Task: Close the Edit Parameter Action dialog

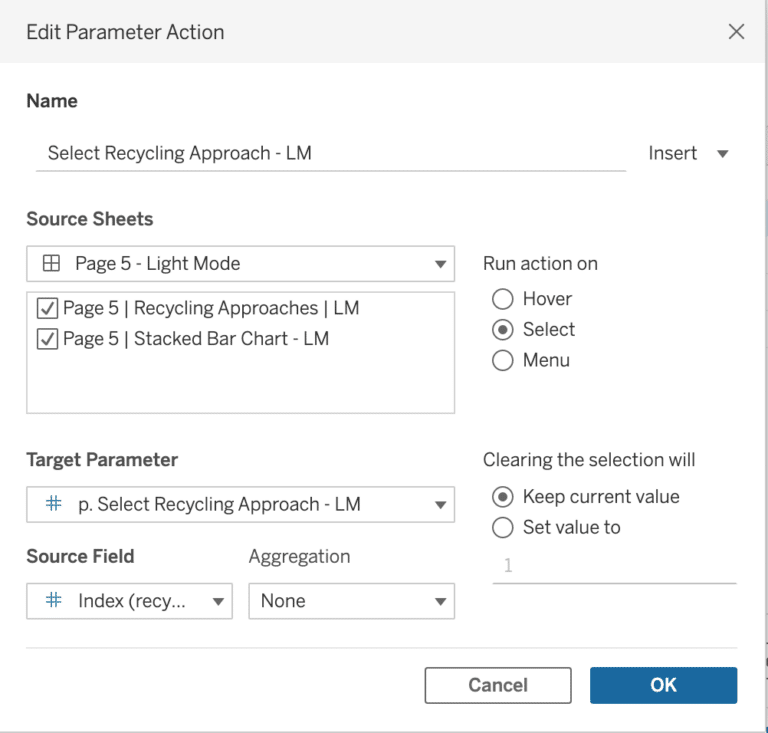Action: tap(736, 32)
